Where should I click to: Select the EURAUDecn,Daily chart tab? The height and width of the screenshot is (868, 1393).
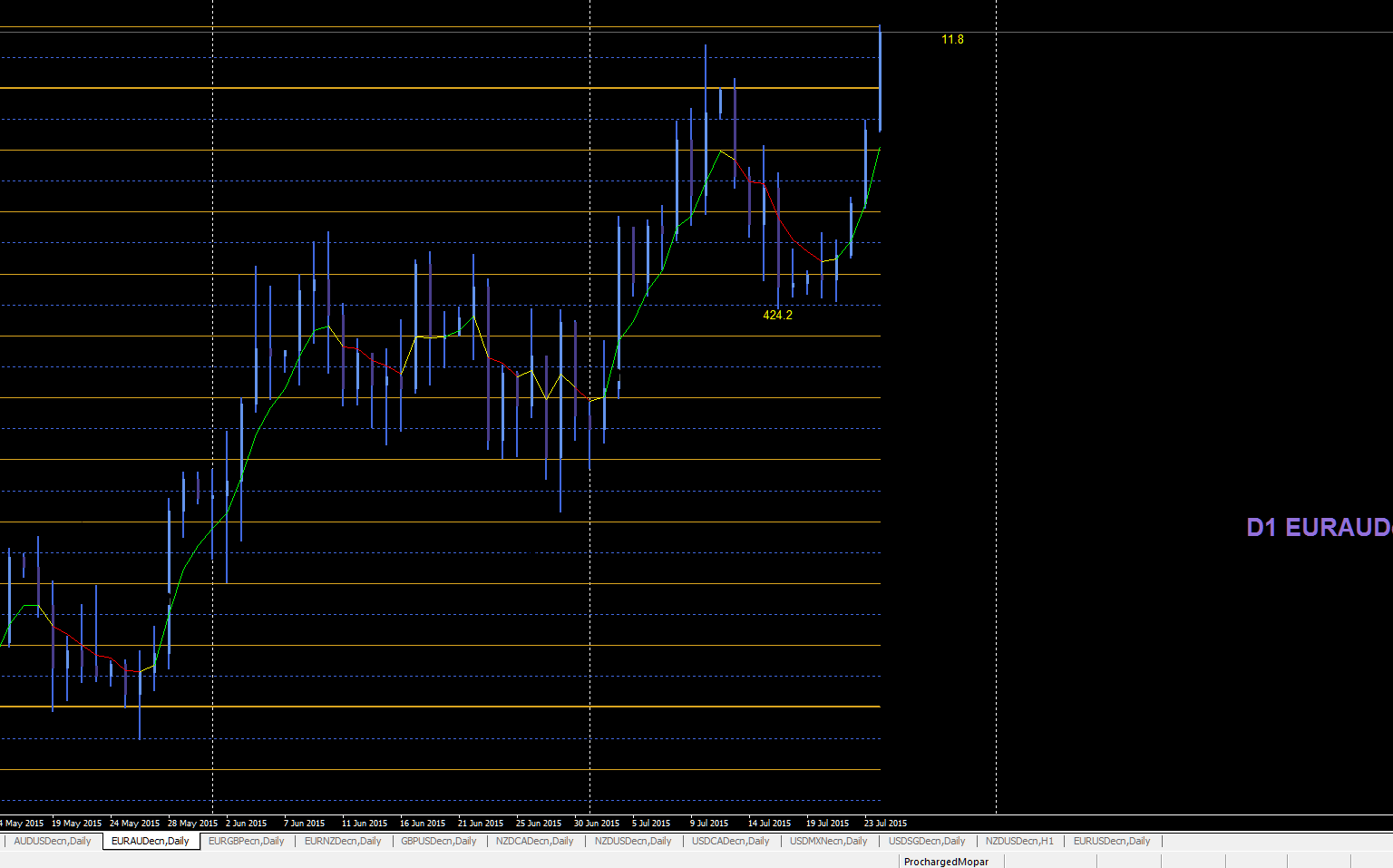(151, 841)
